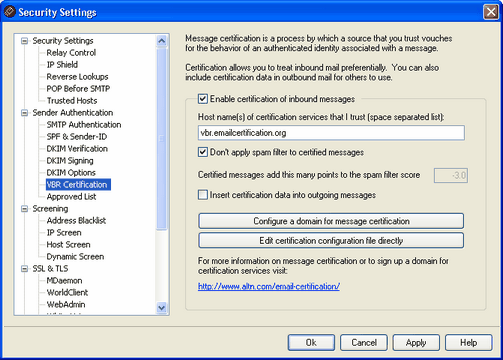Viewport: 503px width, 360px height.
Task: Toggle Enable certification of inbound messages
Action: tap(203, 99)
